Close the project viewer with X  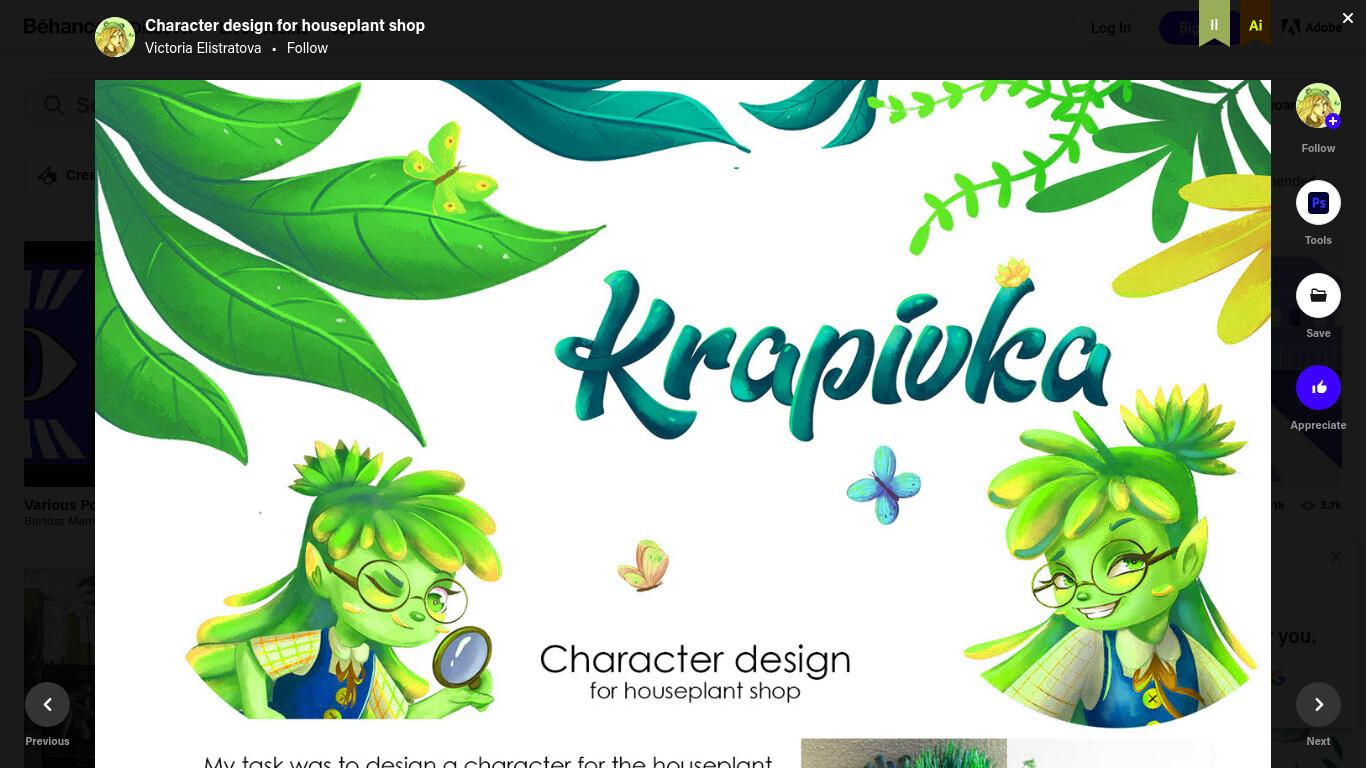1347,18
